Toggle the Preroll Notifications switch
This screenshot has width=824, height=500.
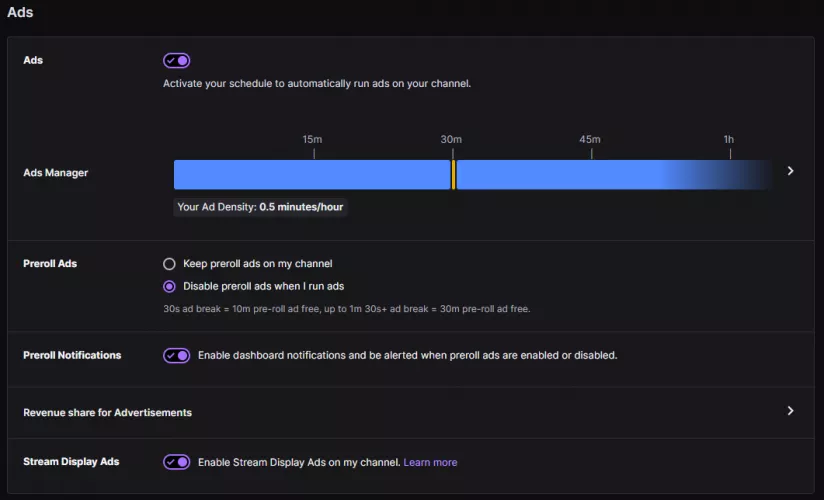tap(176, 355)
